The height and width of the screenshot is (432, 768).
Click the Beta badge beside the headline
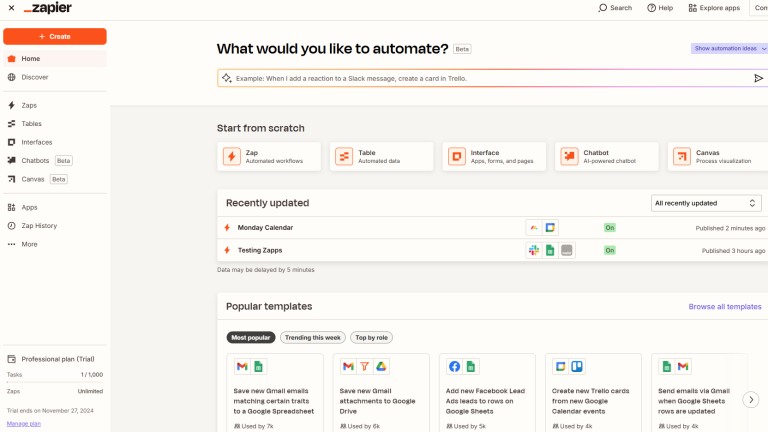pos(462,49)
